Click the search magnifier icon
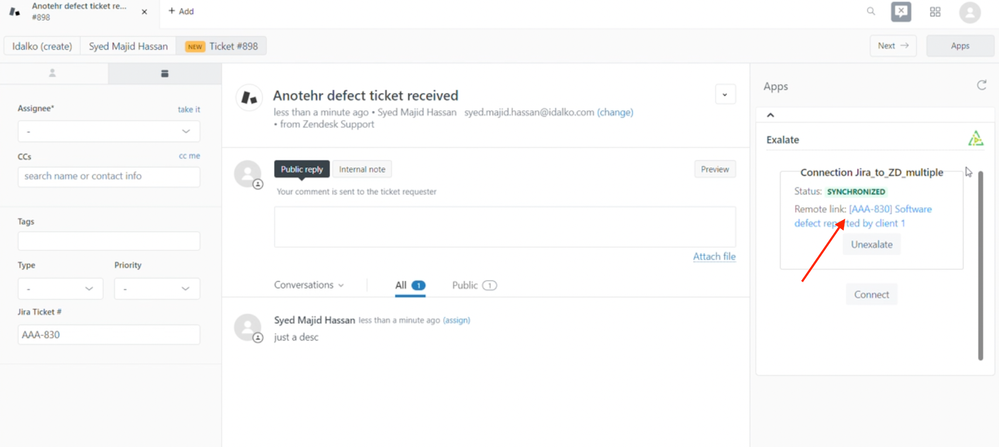The height and width of the screenshot is (447, 999). pos(871,11)
